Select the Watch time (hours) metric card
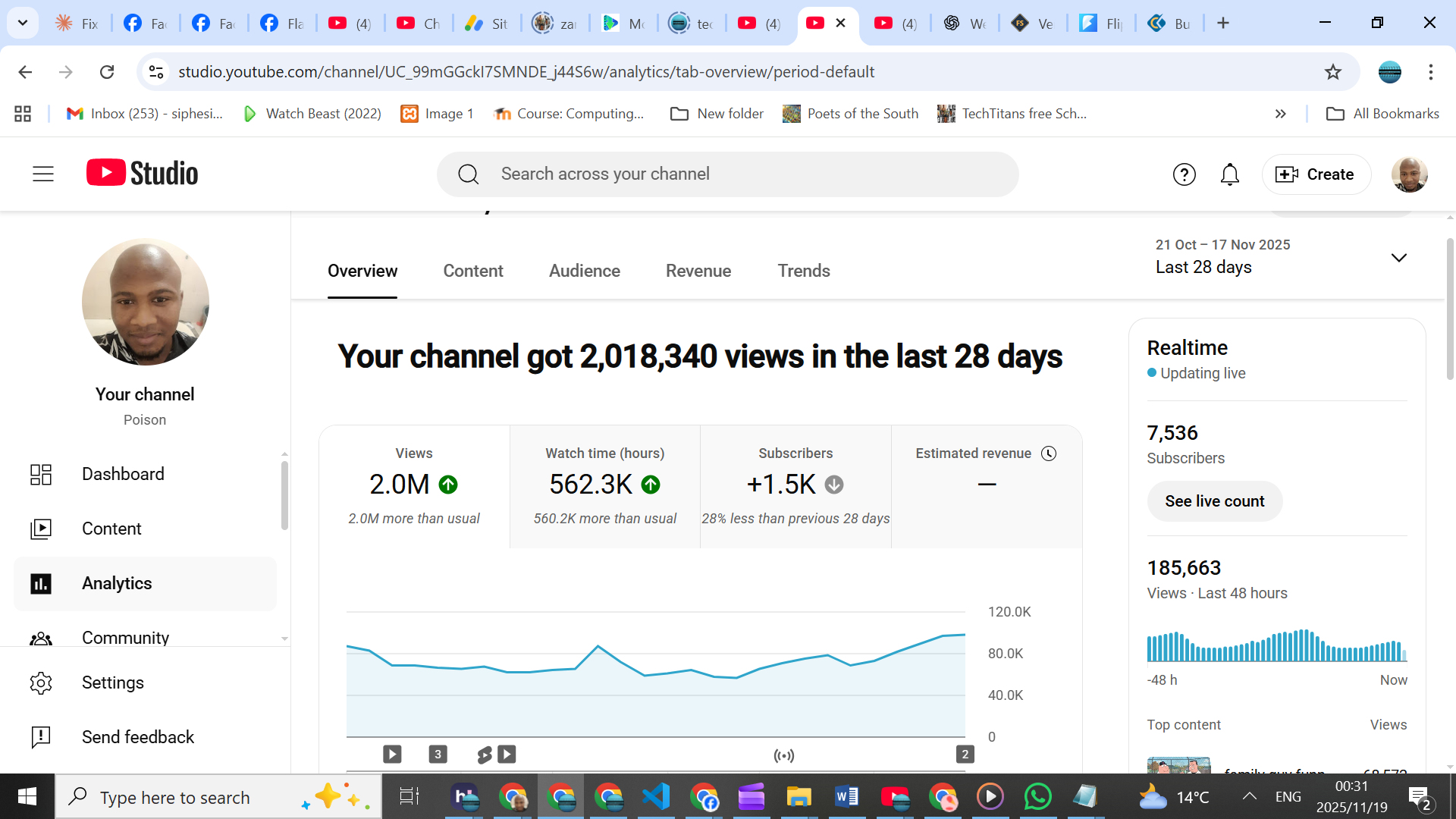 (x=604, y=486)
